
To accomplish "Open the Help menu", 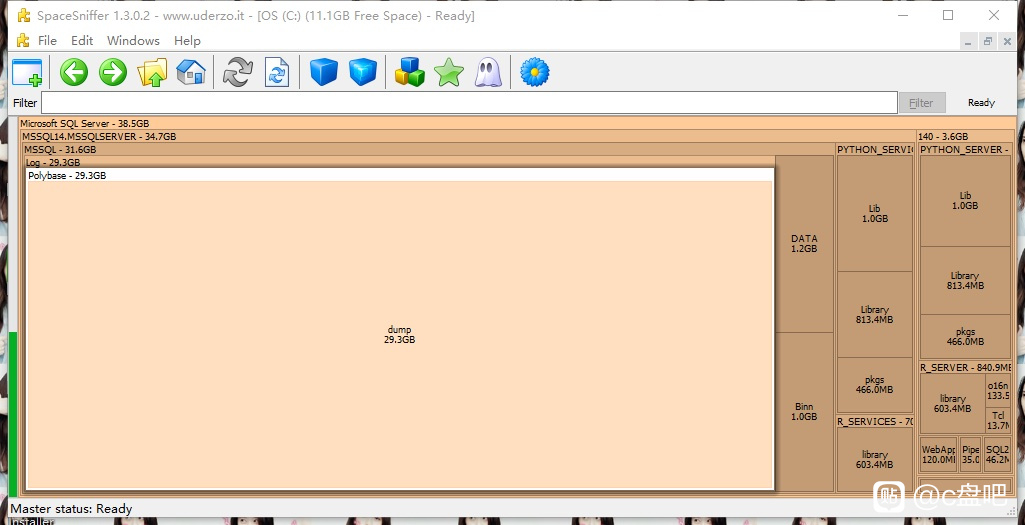I will (187, 41).
